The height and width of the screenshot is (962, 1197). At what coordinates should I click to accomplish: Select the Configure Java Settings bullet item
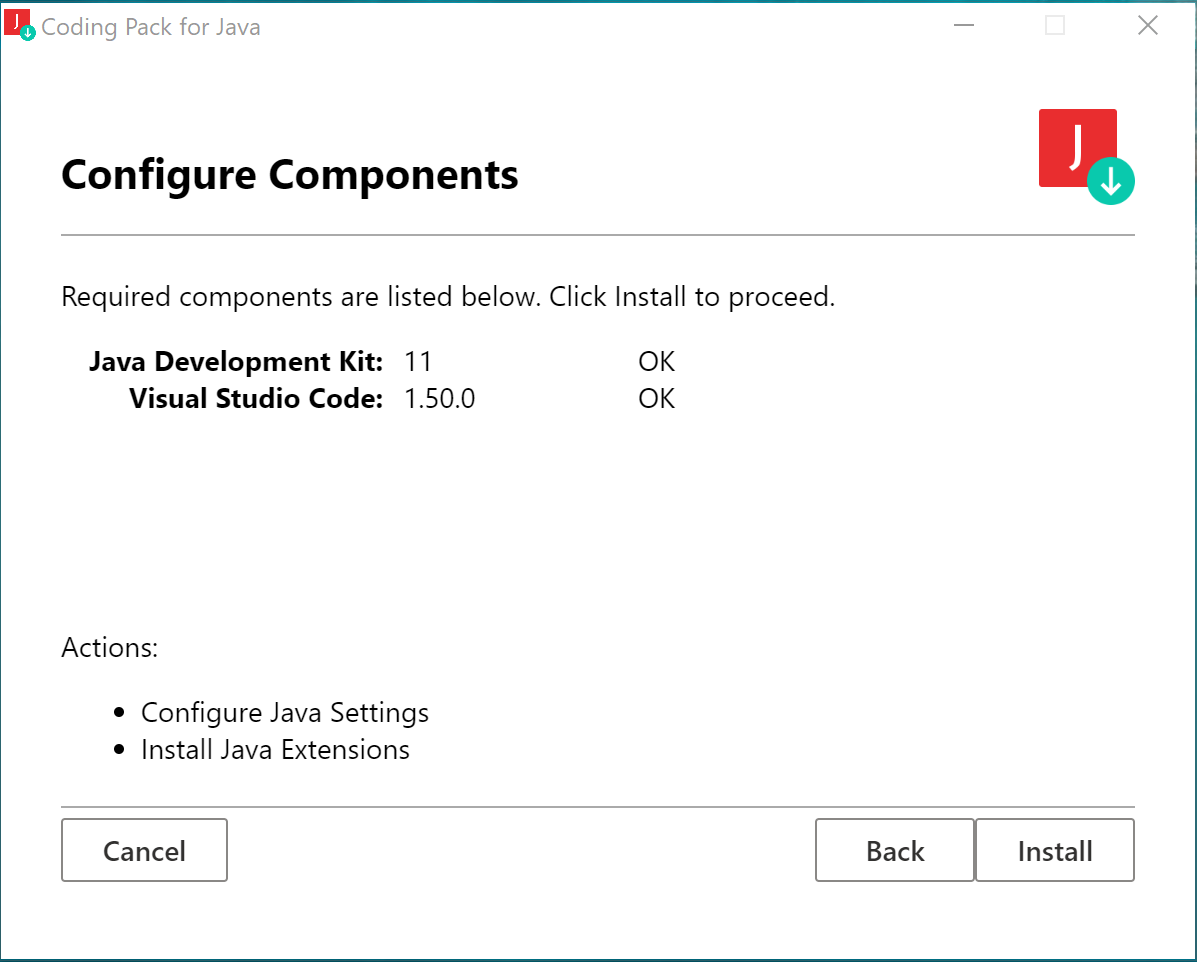(x=285, y=712)
